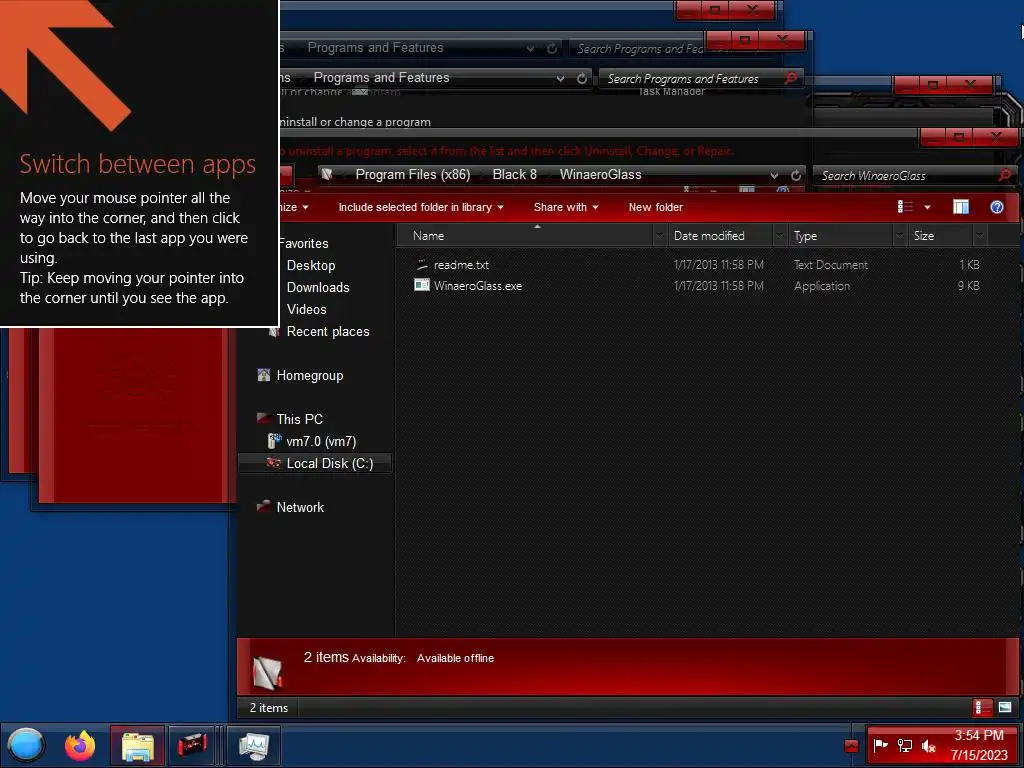Screen dimensions: 1024x768
Task: Open the Share with menu
Action: click(566, 207)
